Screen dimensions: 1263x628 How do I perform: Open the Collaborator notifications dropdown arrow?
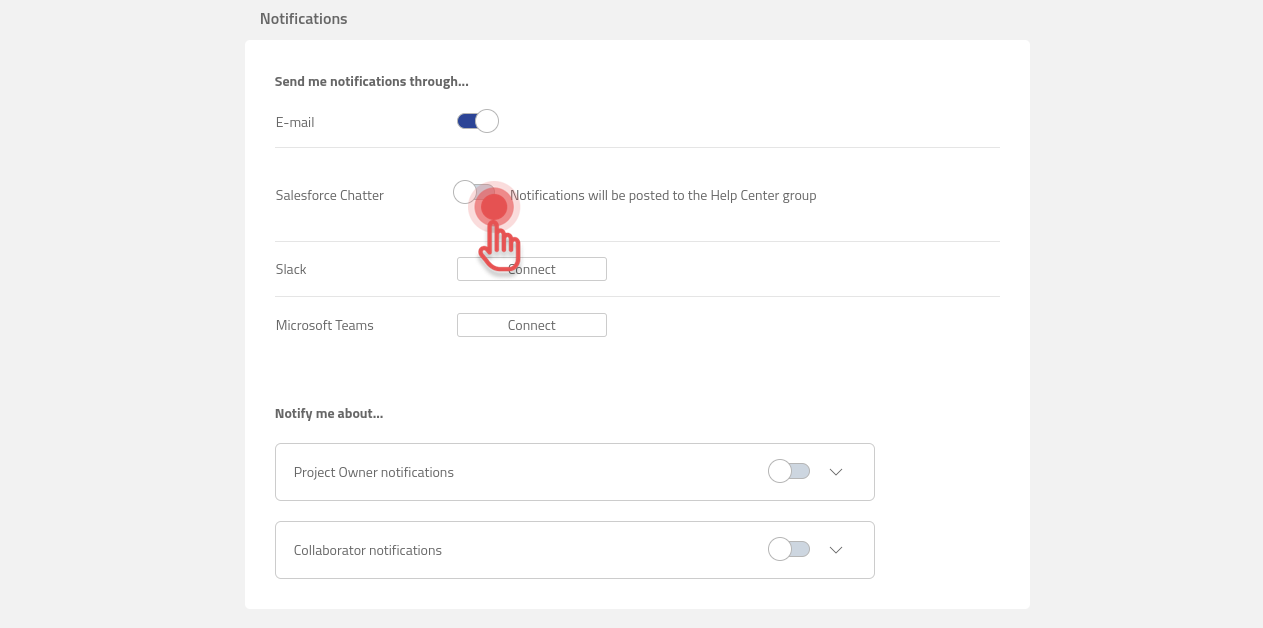[836, 549]
